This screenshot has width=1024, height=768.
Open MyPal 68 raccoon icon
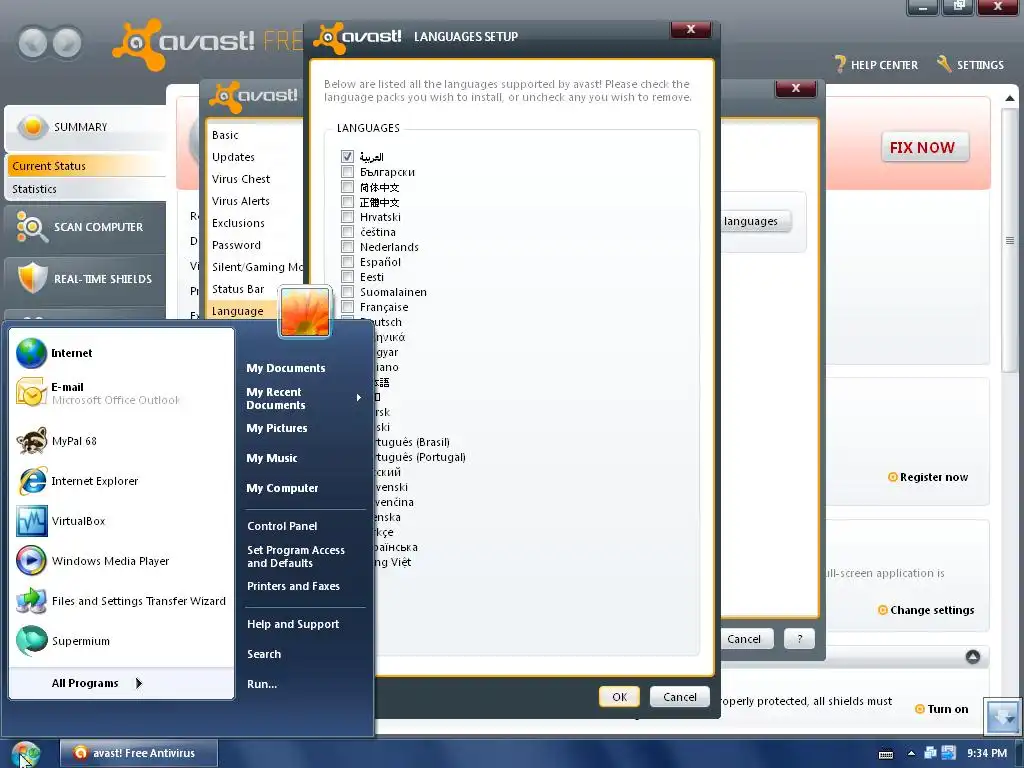[x=31, y=441]
